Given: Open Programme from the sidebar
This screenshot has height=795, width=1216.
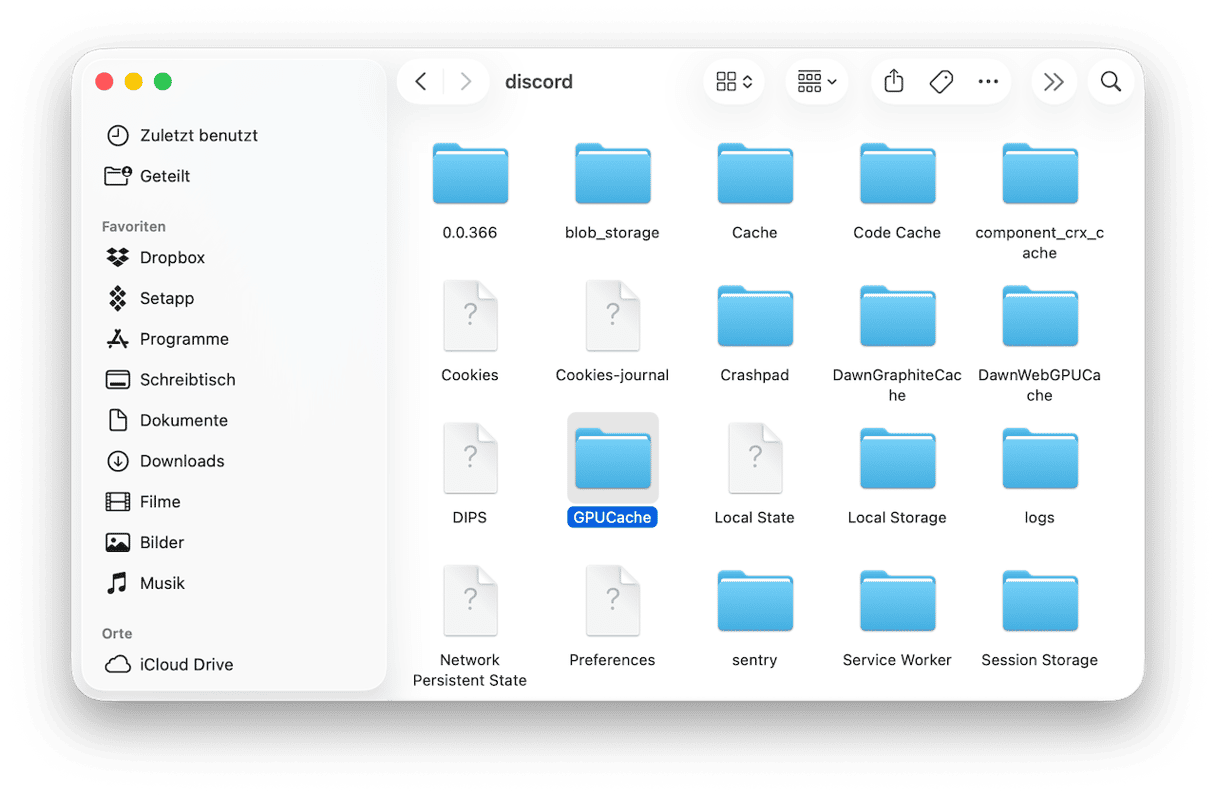Looking at the screenshot, I should (184, 339).
